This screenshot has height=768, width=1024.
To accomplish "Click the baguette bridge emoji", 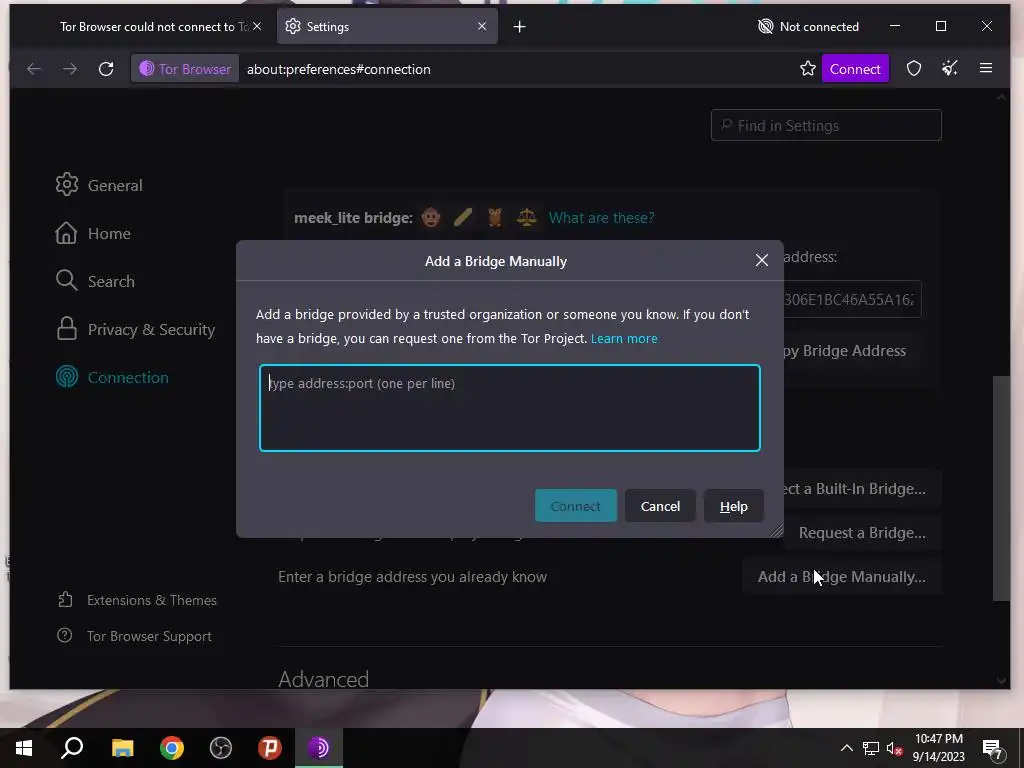I will (463, 217).
